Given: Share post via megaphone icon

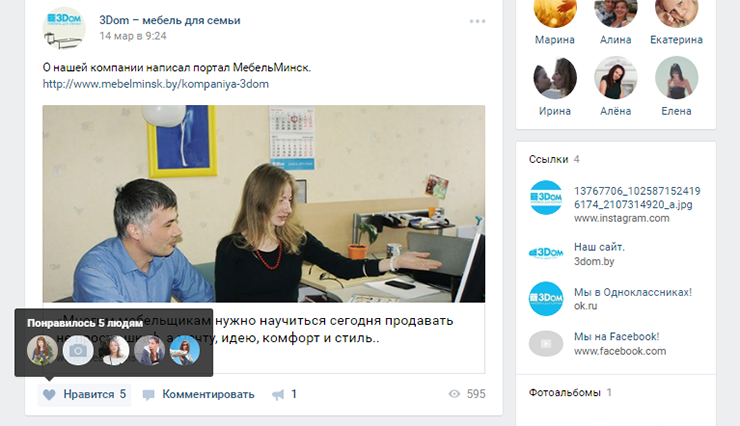Looking at the screenshot, I should [278, 394].
